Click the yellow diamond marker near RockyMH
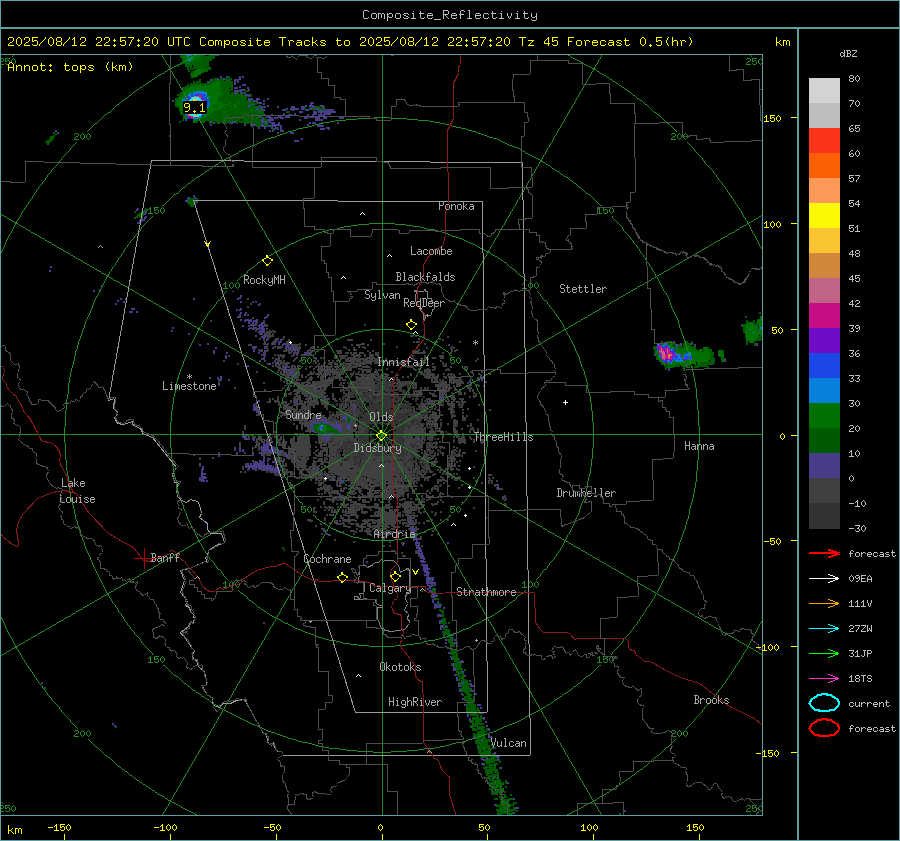Viewport: 900px width, 841px height. tap(267, 261)
